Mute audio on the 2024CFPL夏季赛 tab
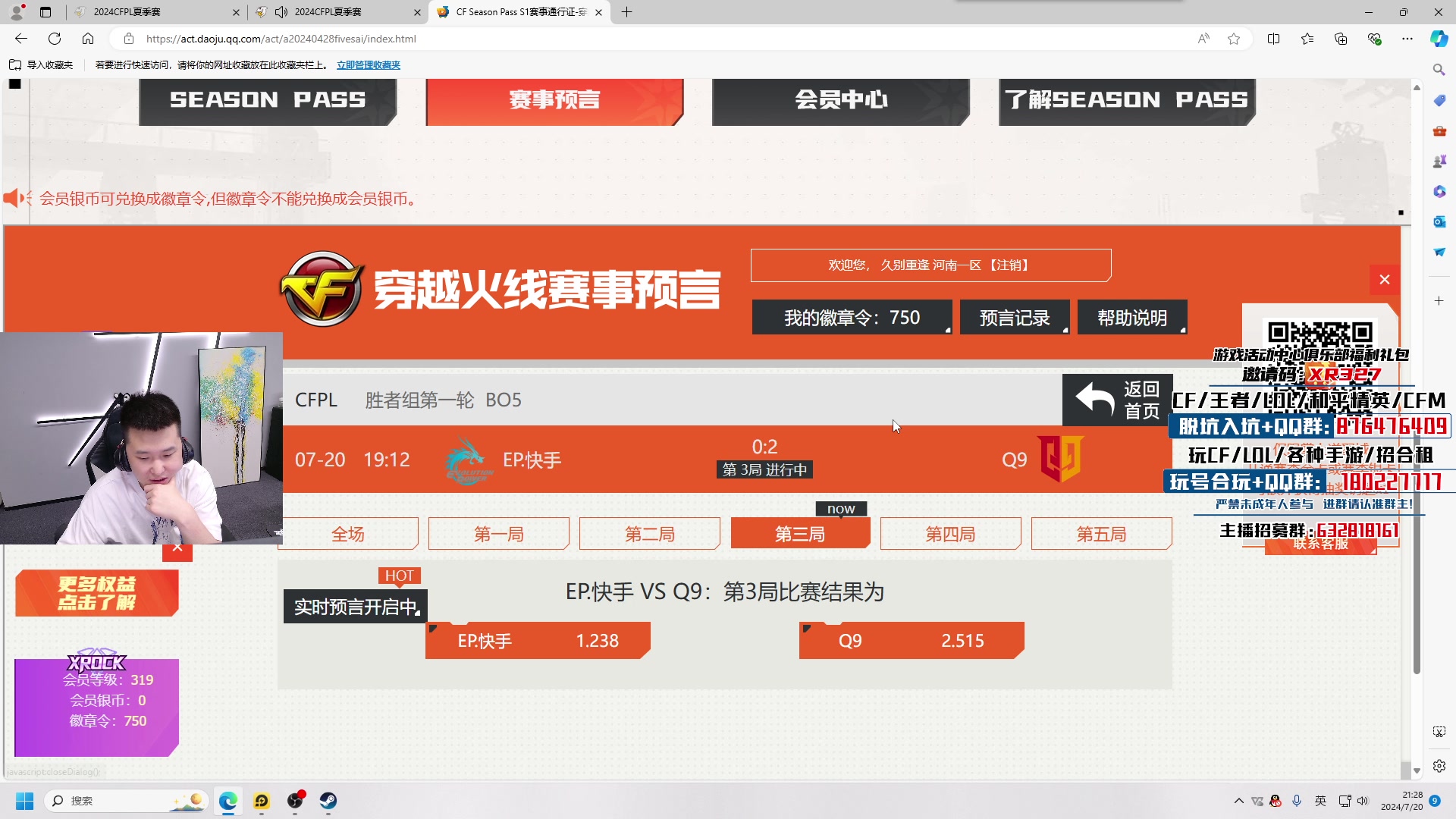This screenshot has height=819, width=1456. [x=281, y=12]
